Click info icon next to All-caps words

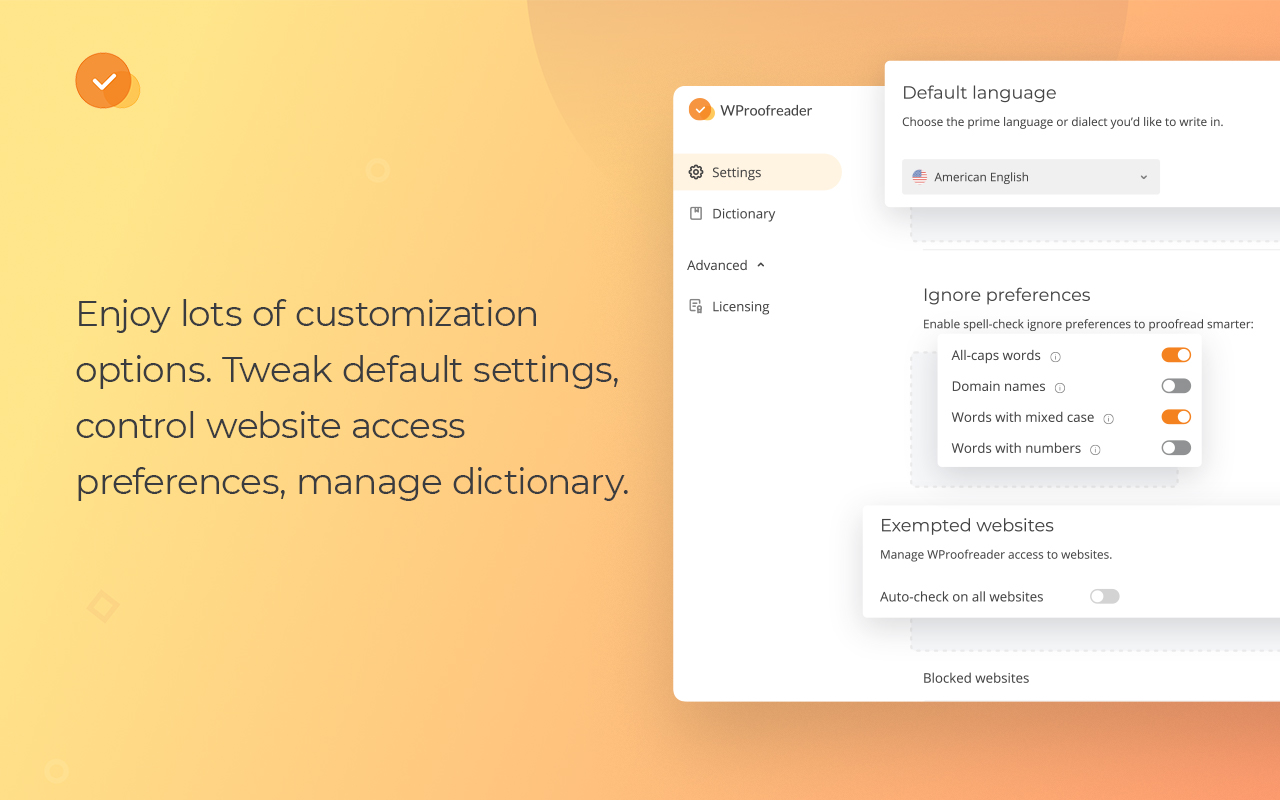(1055, 356)
